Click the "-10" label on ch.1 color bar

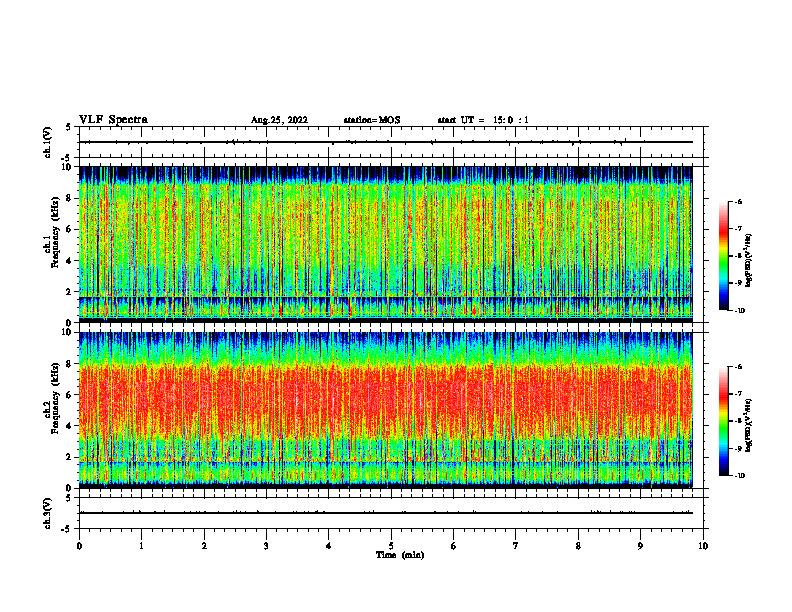pyautogui.click(x=739, y=311)
